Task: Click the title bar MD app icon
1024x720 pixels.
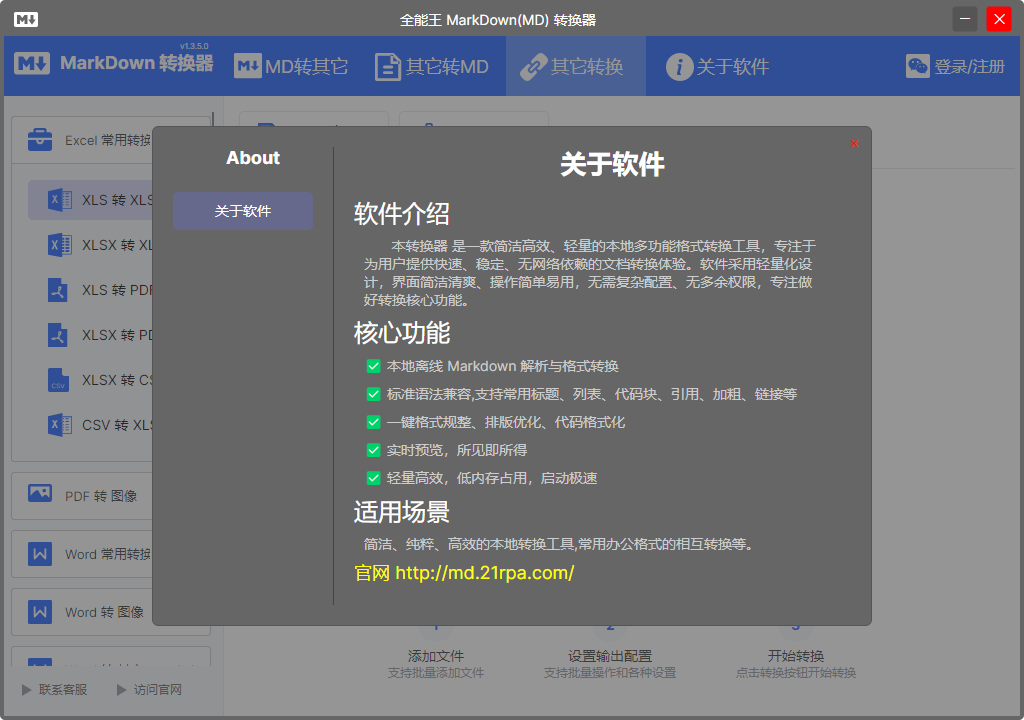Action: 26,20
